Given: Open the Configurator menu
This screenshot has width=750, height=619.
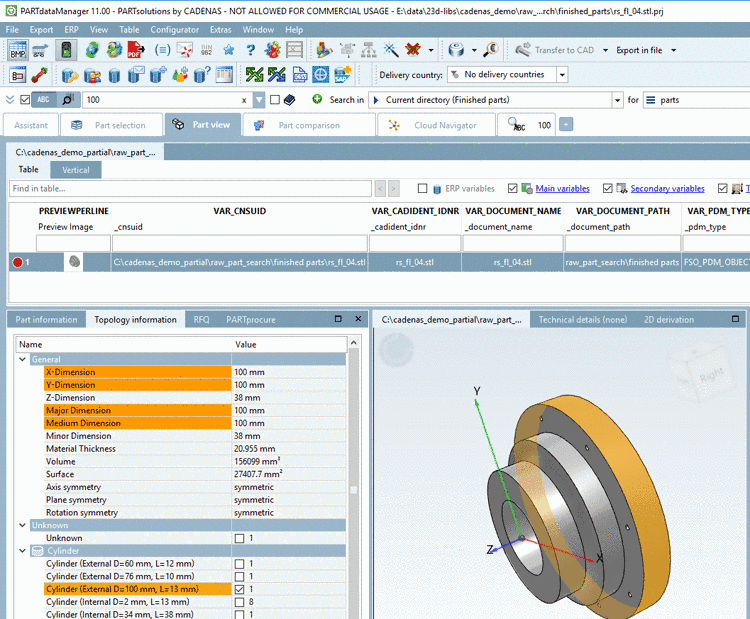Looking at the screenshot, I should pyautogui.click(x=174, y=30).
